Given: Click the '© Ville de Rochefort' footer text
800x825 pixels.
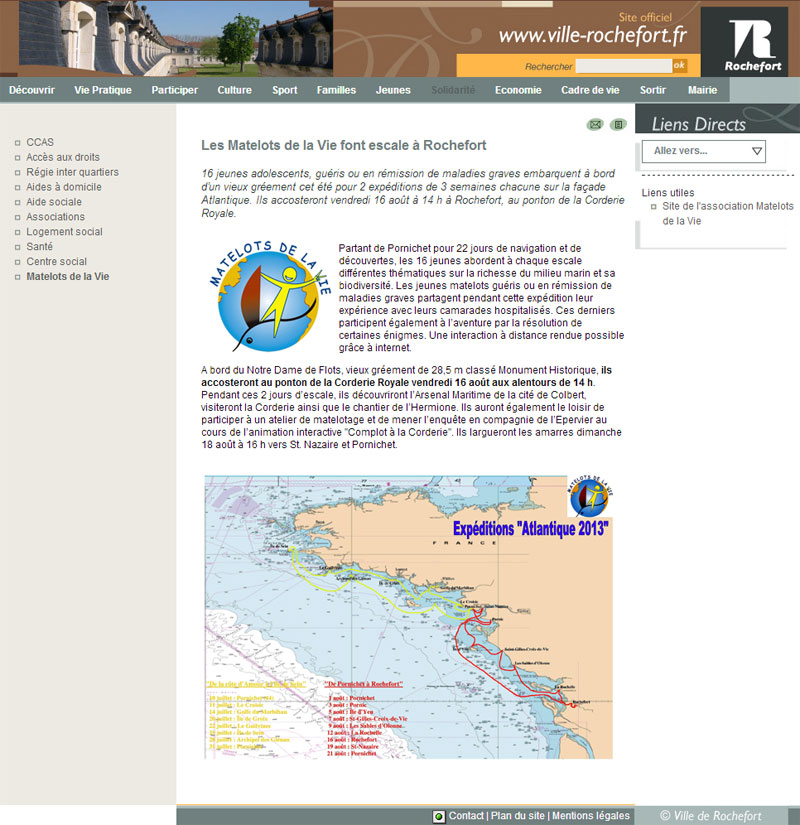Looking at the screenshot, I should (x=711, y=816).
